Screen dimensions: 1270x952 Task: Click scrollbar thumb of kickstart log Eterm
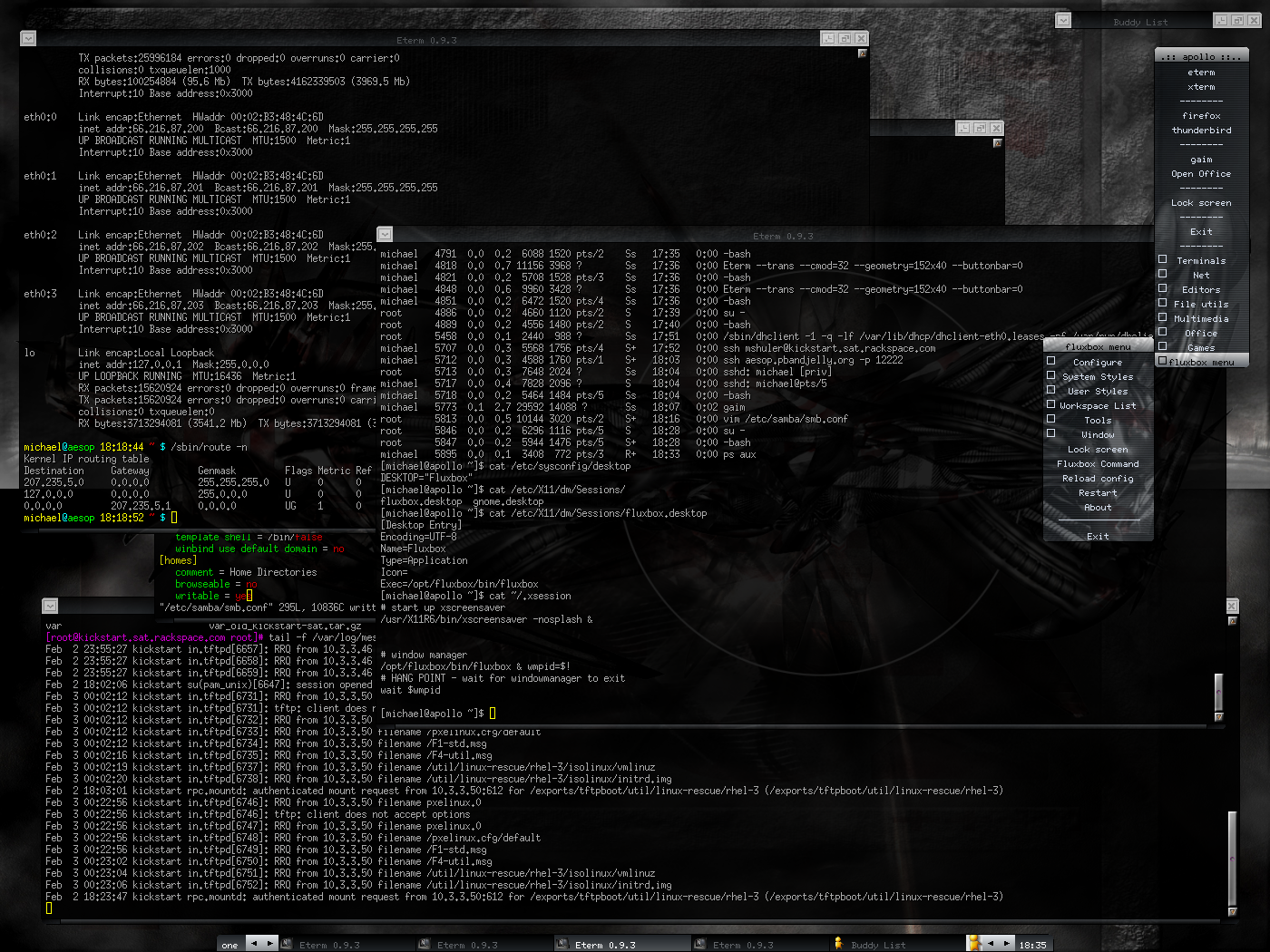click(x=1232, y=857)
